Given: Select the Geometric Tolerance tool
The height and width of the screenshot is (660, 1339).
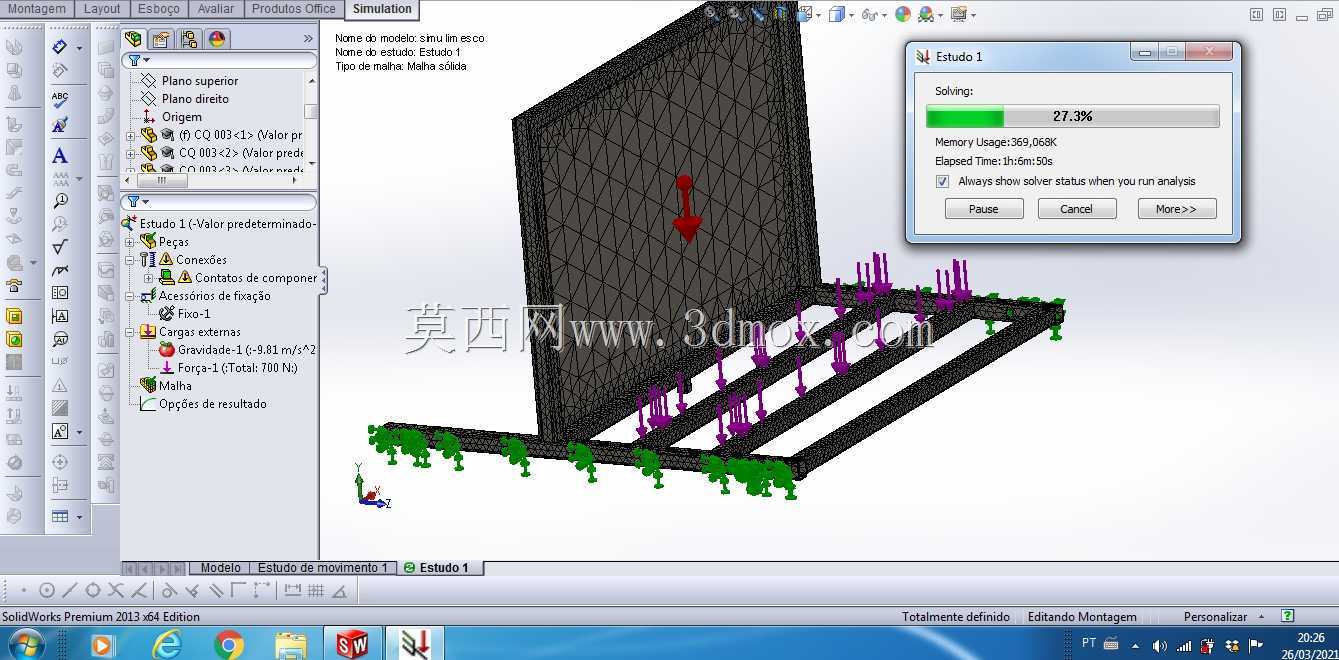Looking at the screenshot, I should [x=59, y=293].
